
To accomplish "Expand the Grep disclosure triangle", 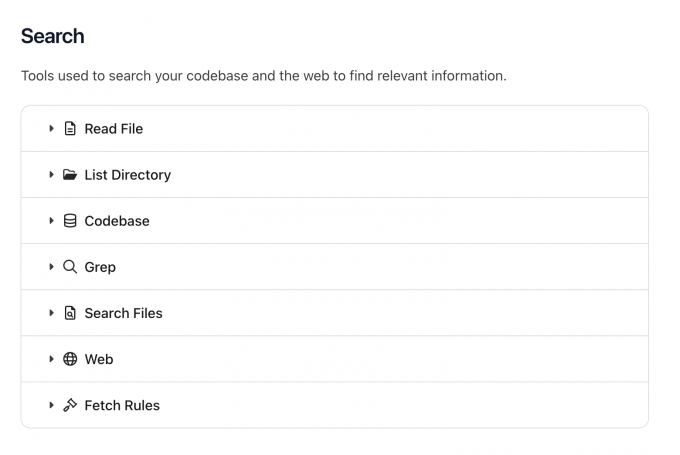I will (51, 267).
